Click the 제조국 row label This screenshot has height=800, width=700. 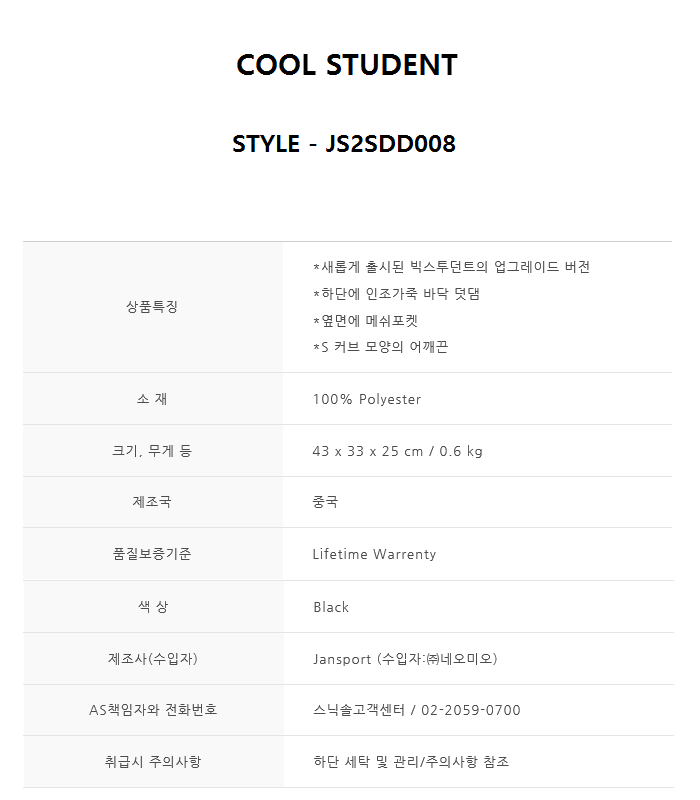(x=152, y=502)
